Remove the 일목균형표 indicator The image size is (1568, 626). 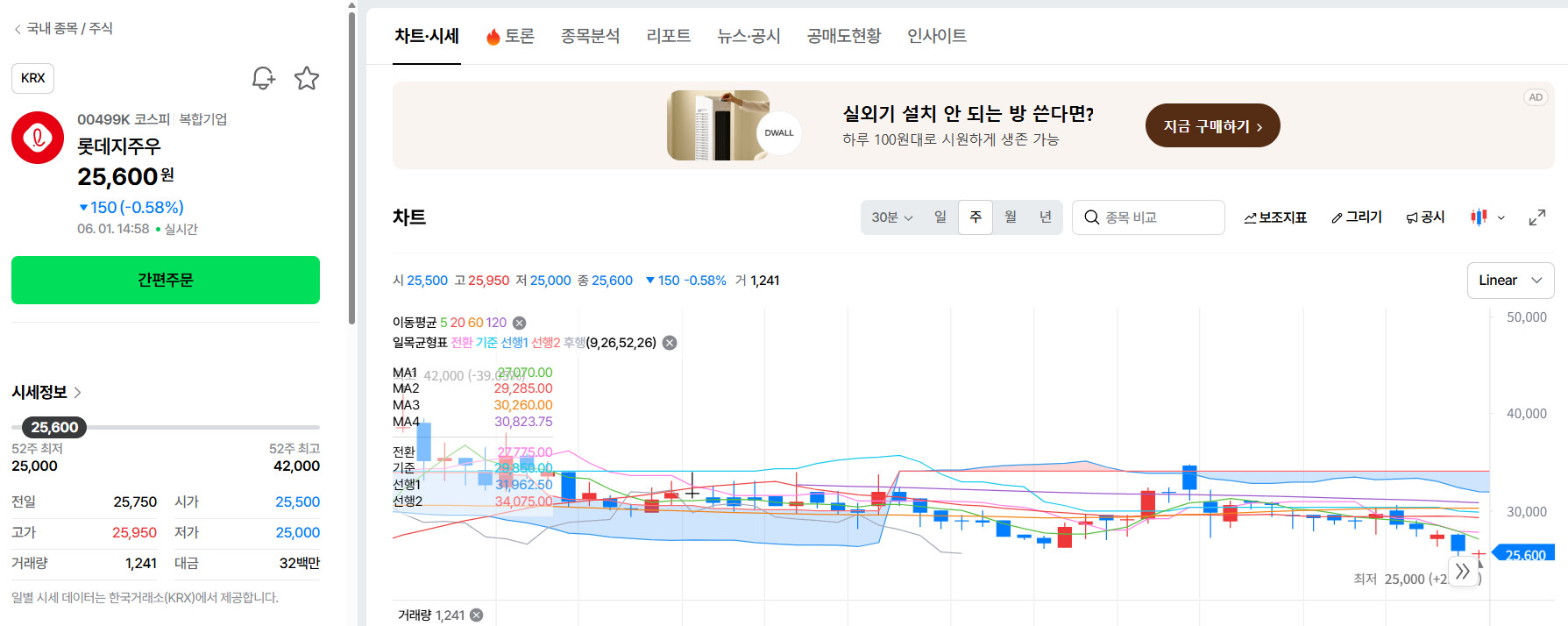[x=670, y=343]
